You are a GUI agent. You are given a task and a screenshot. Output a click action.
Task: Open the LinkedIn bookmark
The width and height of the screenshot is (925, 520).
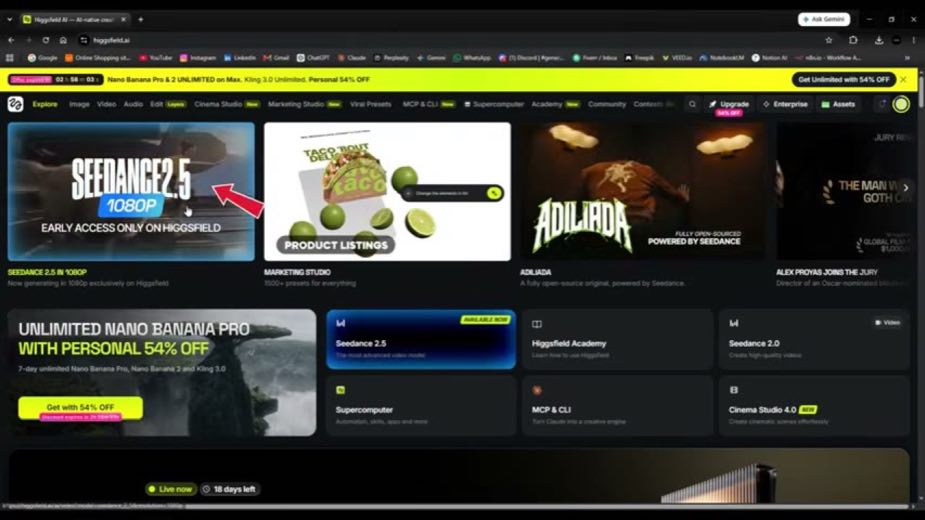click(x=240, y=58)
